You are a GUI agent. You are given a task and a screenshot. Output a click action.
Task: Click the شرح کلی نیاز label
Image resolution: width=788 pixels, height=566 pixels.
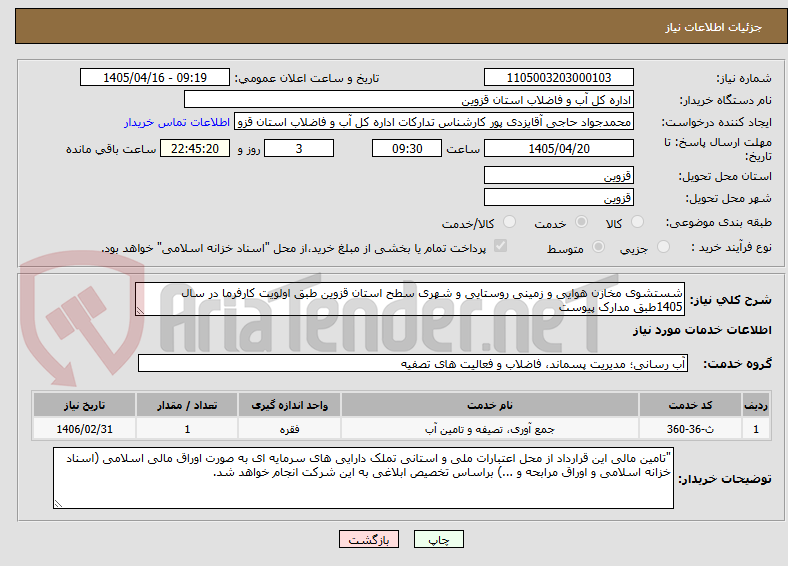point(730,300)
